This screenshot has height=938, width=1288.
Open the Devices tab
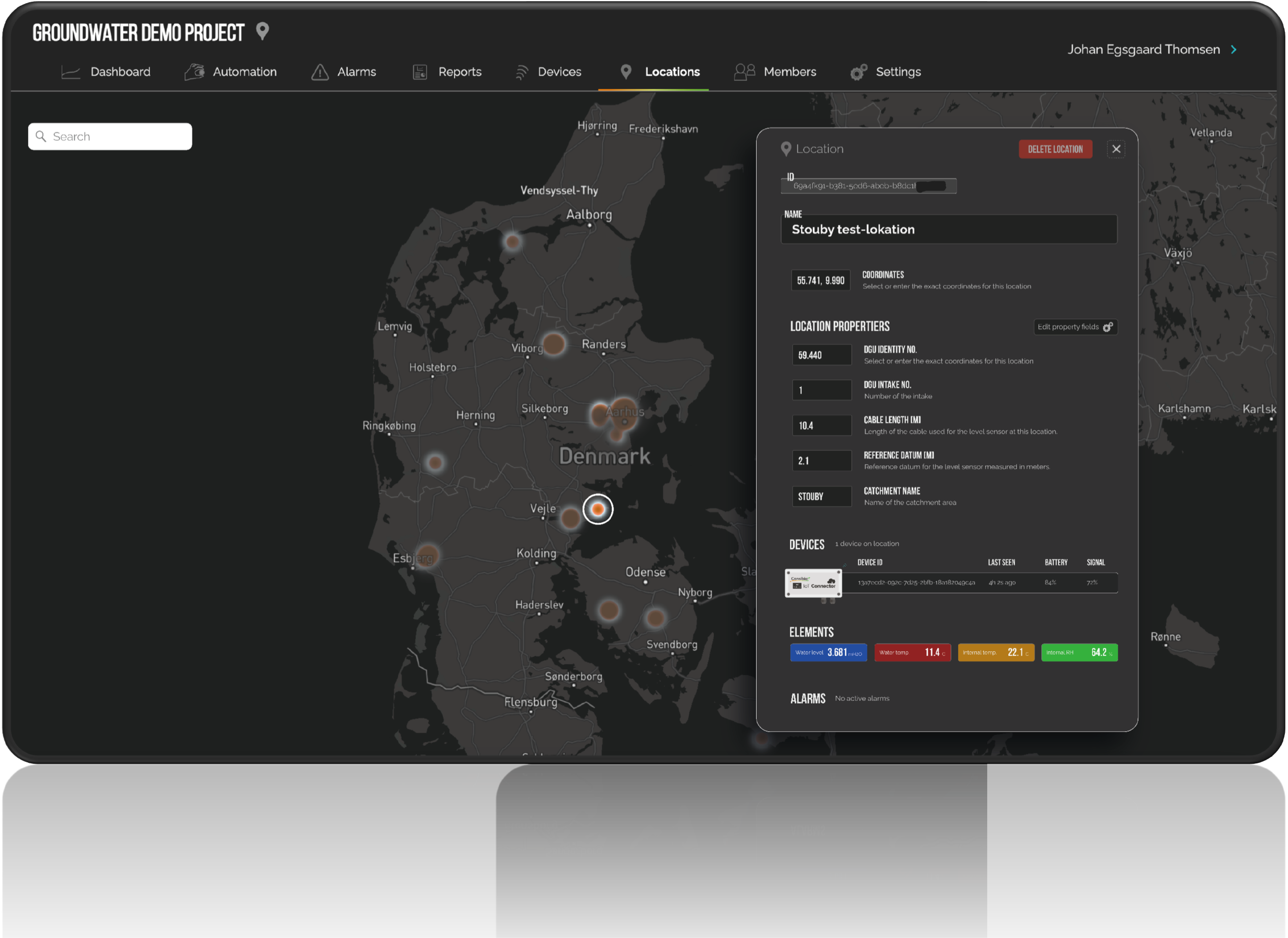click(548, 72)
